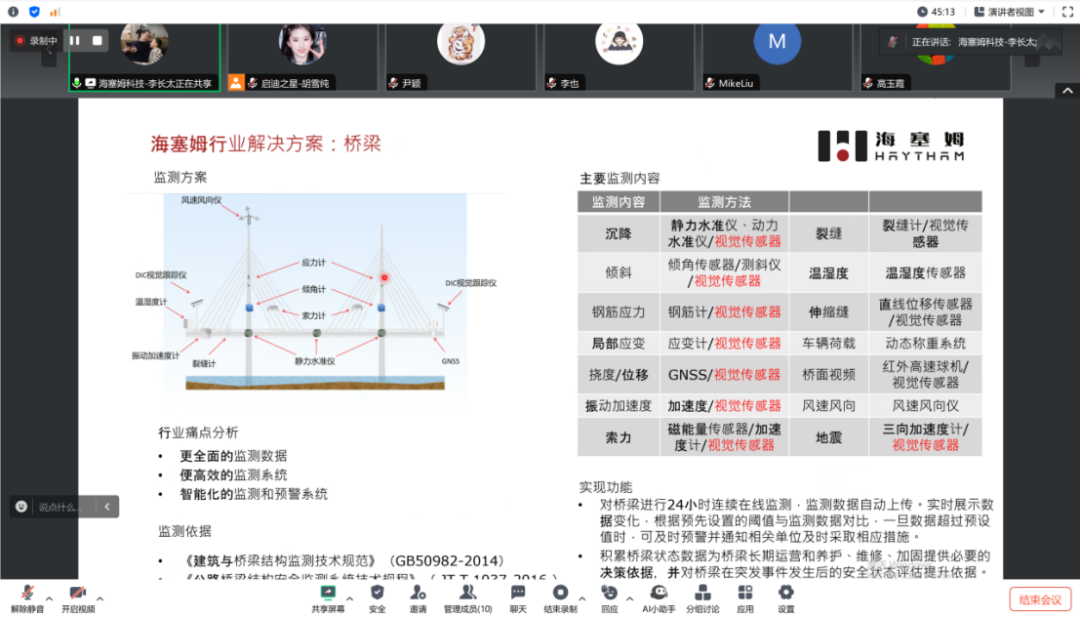Click the 海塞姆 HAYTHAM logo

pyautogui.click(x=891, y=146)
